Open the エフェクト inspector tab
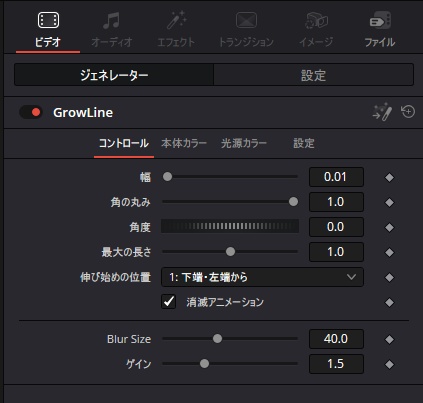This screenshot has height=403, width=423. (176, 30)
